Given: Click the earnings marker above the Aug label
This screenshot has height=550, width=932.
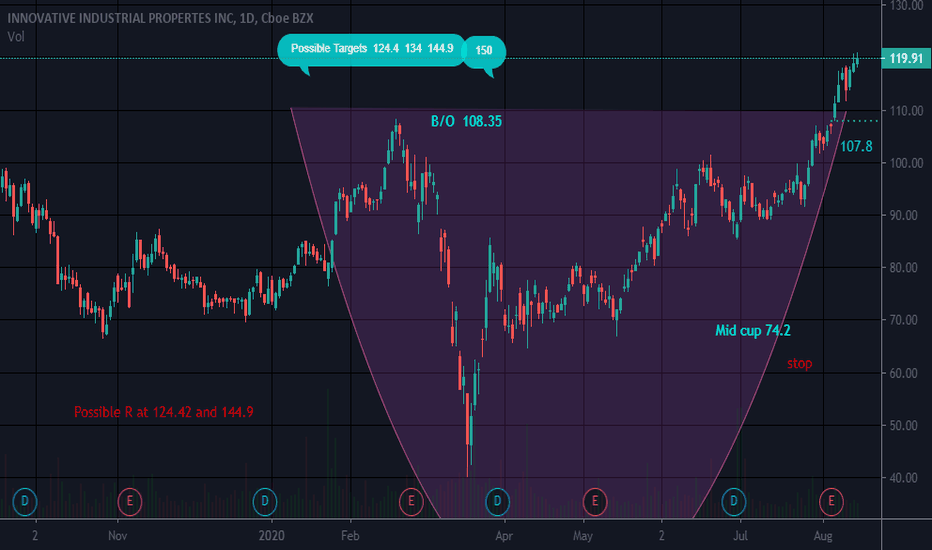Looking at the screenshot, I should 831,501.
